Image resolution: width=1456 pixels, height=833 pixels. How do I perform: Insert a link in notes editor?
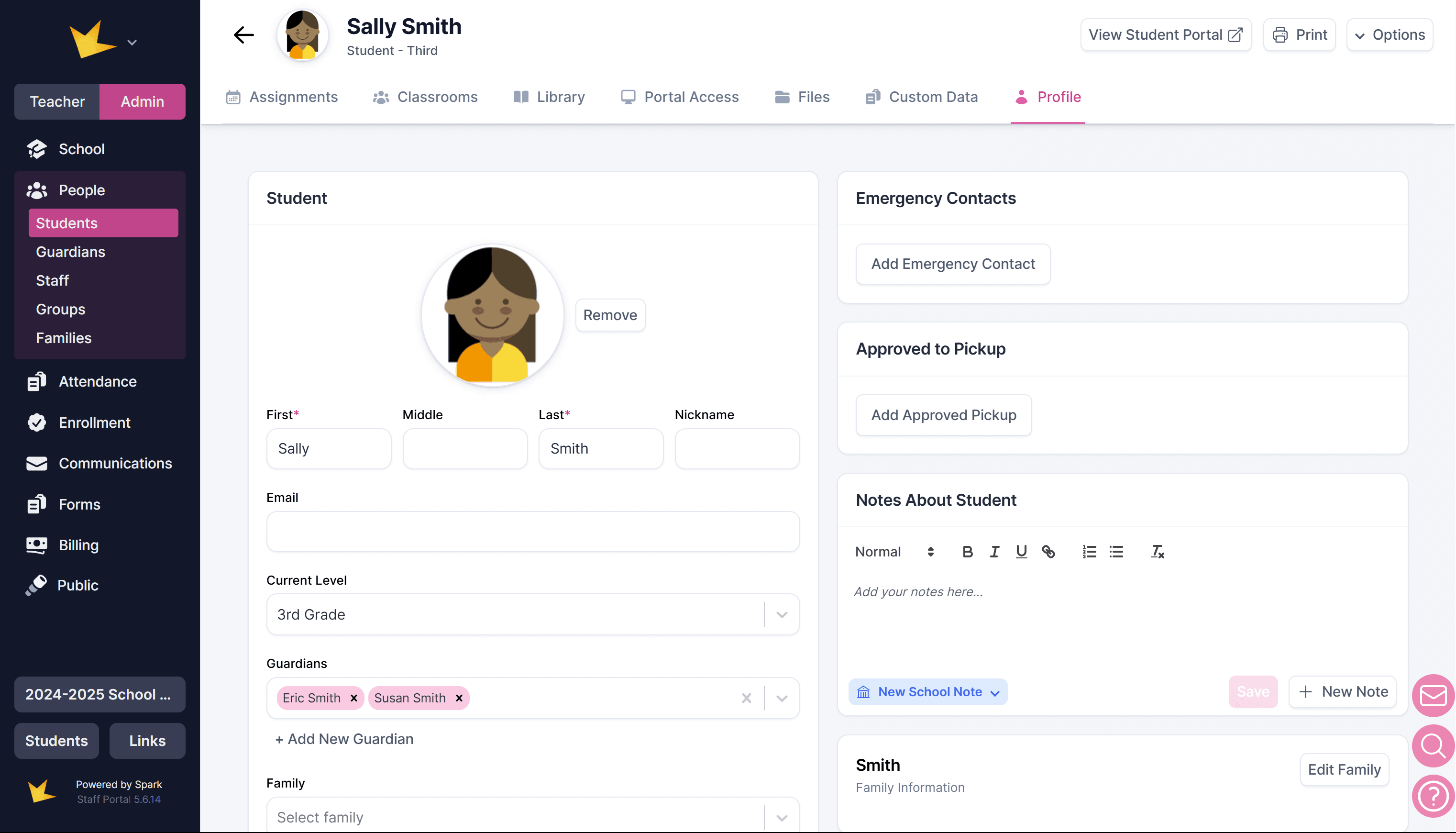(x=1048, y=552)
